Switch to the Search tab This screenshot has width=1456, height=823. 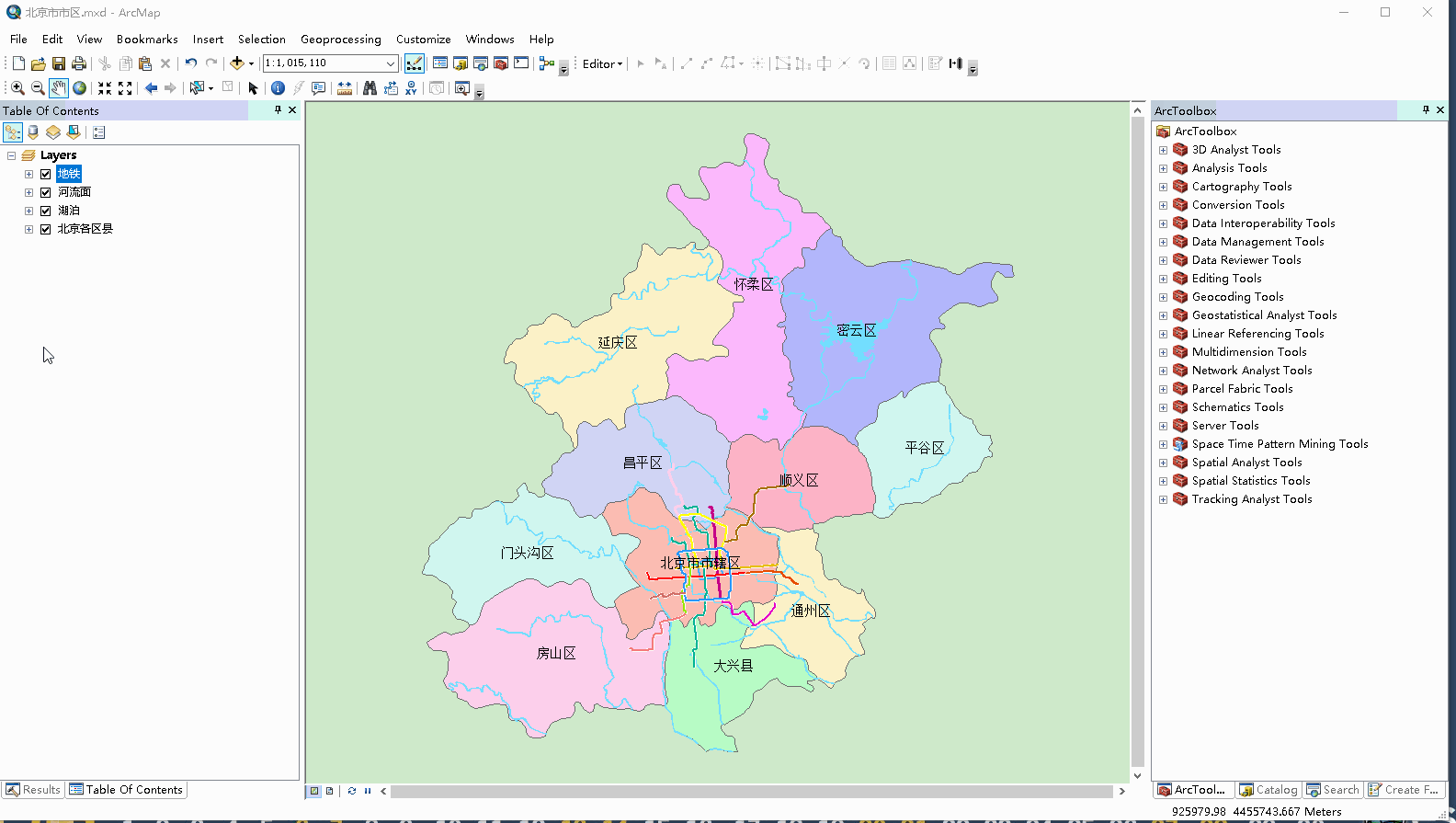[x=1333, y=790]
